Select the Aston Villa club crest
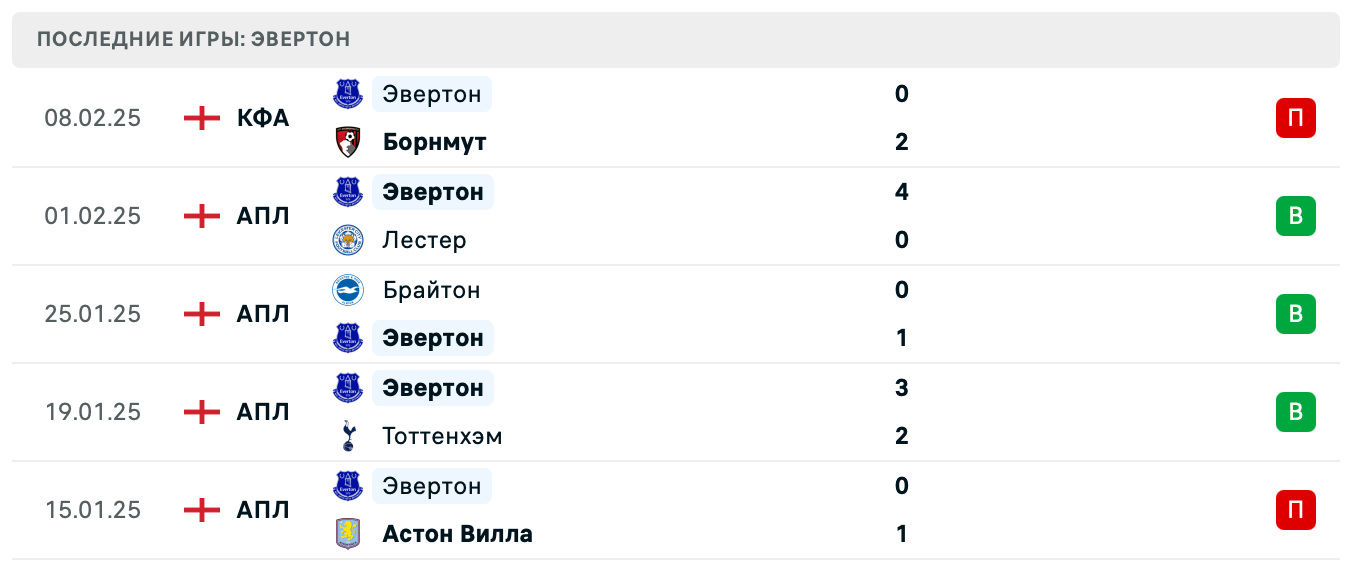The image size is (1354, 578). coord(346,534)
